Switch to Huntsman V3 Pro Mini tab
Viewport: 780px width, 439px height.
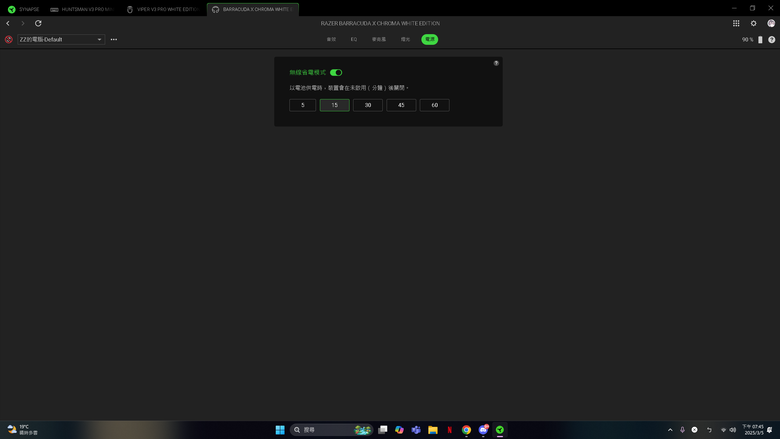(83, 9)
